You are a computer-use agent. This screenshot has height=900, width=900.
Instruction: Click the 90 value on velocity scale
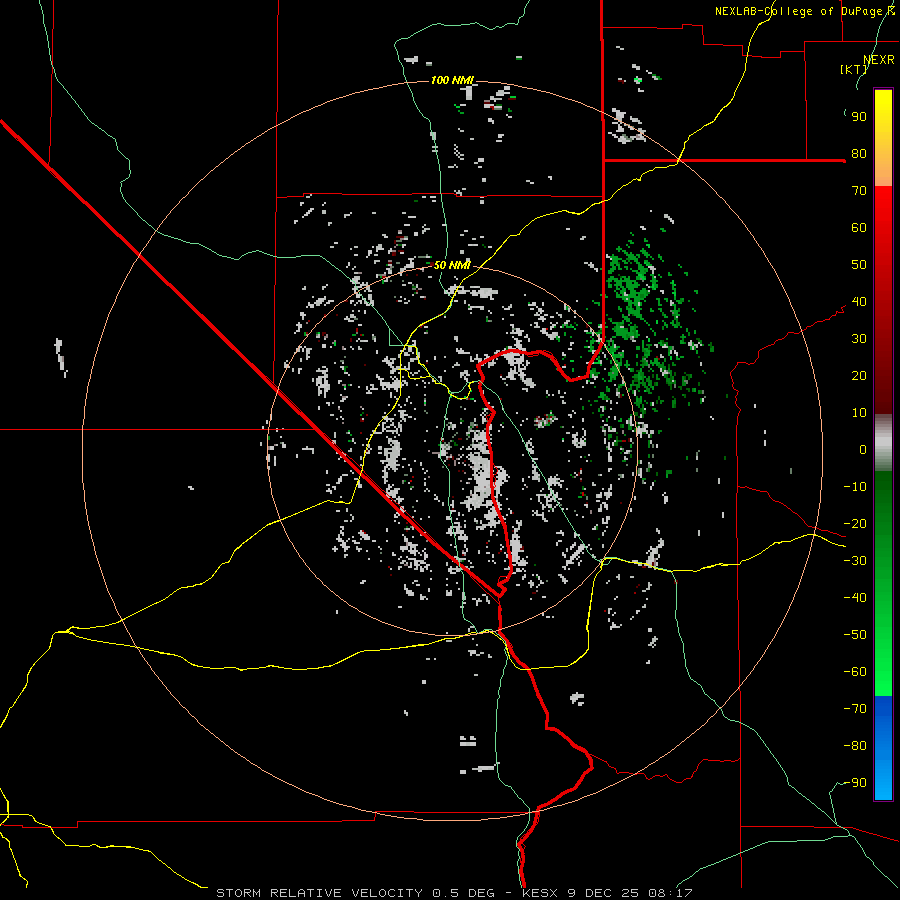[x=859, y=117]
